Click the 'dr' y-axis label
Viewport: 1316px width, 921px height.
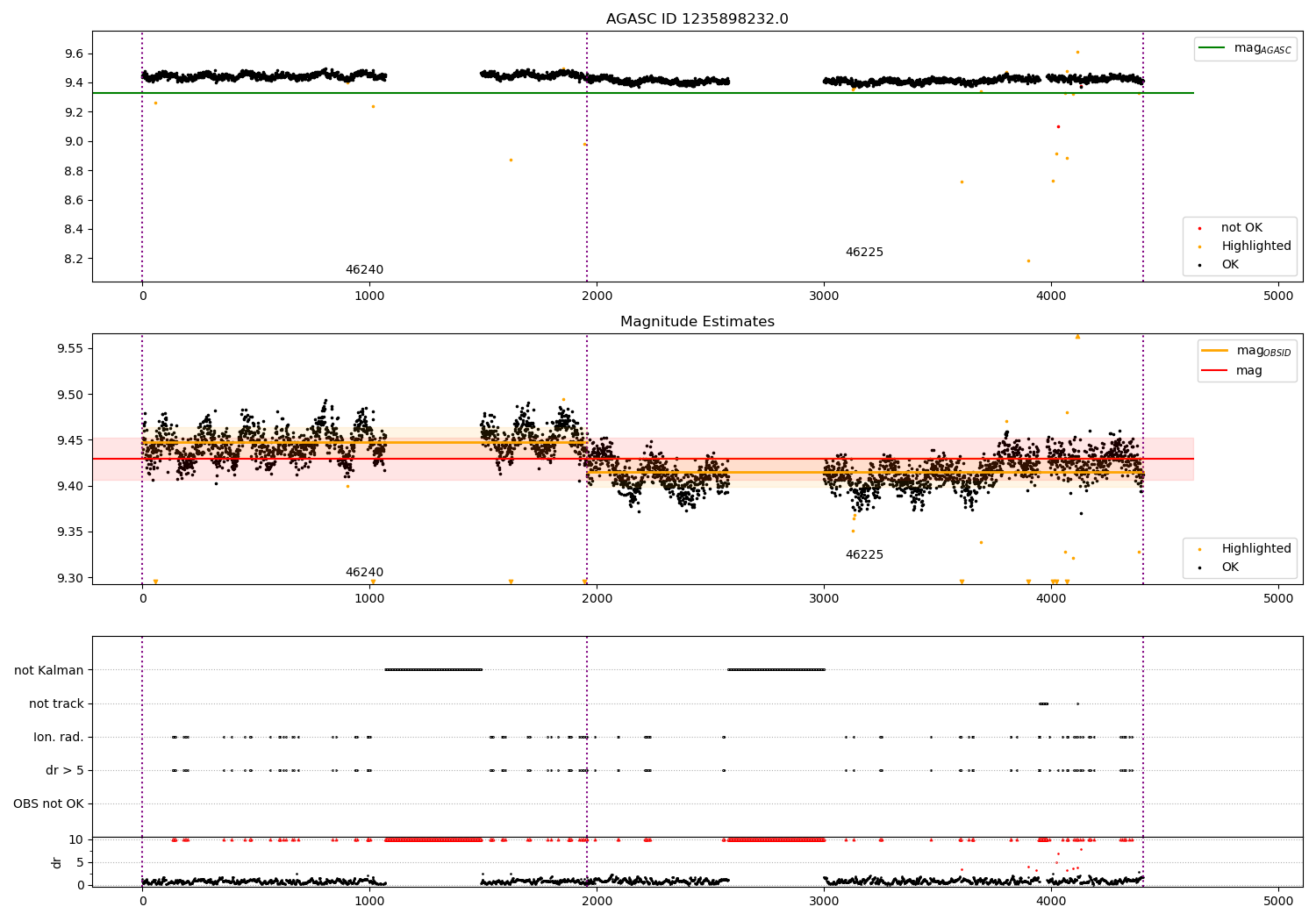pyautogui.click(x=57, y=862)
